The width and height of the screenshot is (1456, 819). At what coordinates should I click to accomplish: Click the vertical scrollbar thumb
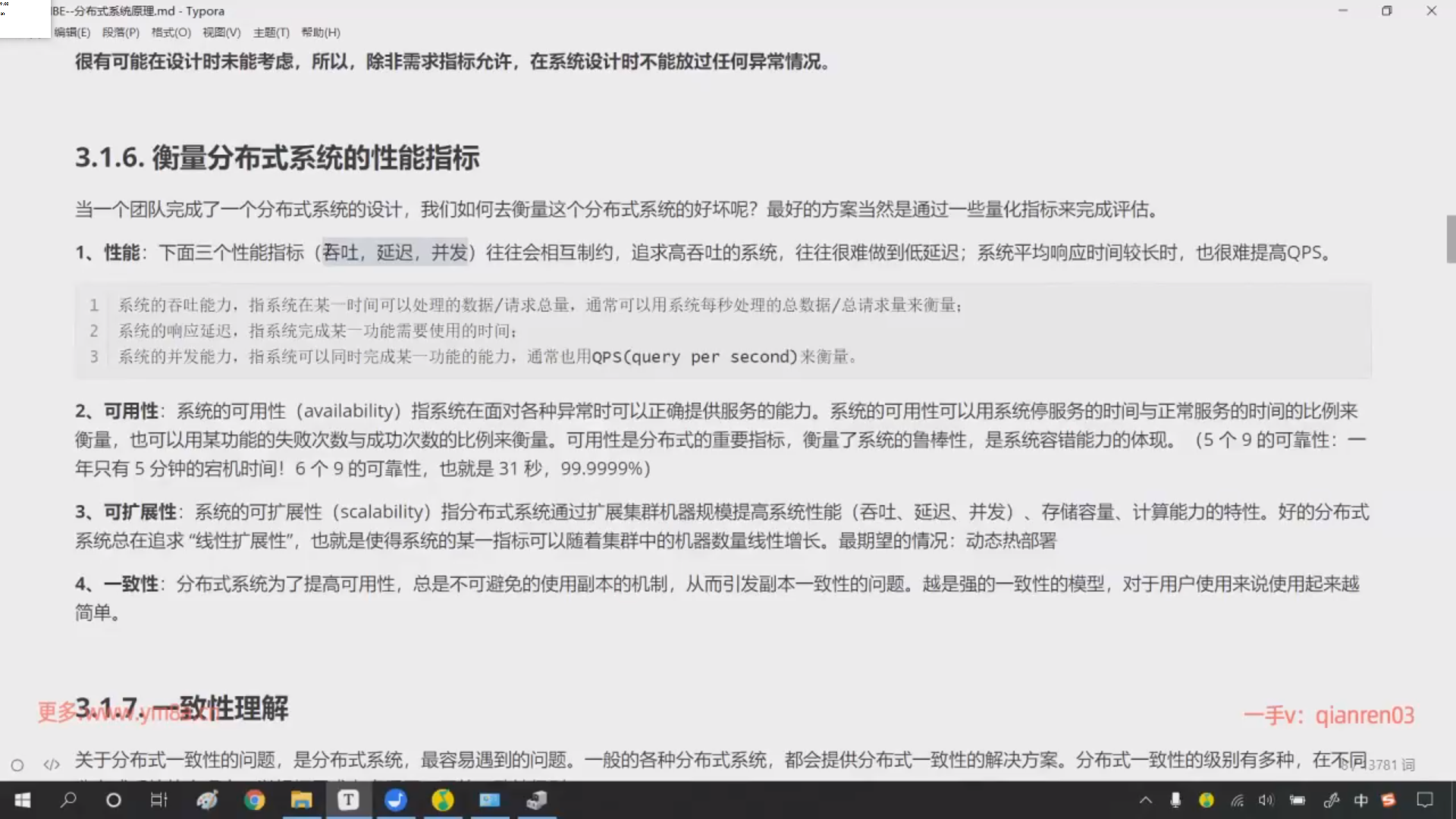click(1451, 239)
